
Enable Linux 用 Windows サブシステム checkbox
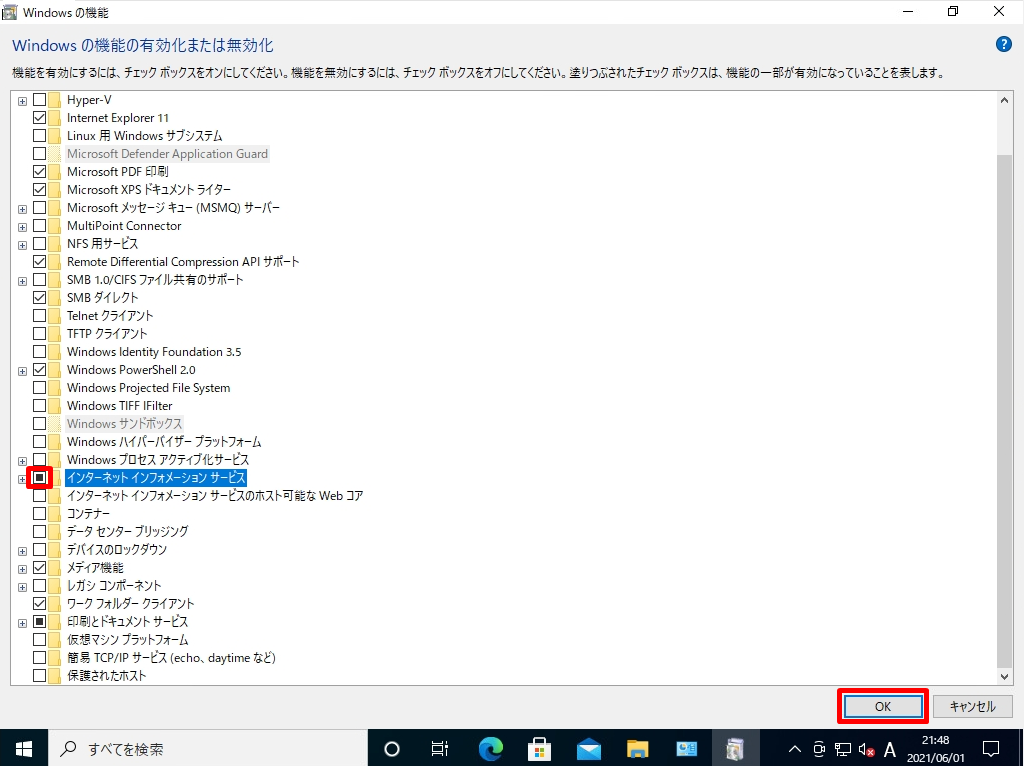pos(39,136)
